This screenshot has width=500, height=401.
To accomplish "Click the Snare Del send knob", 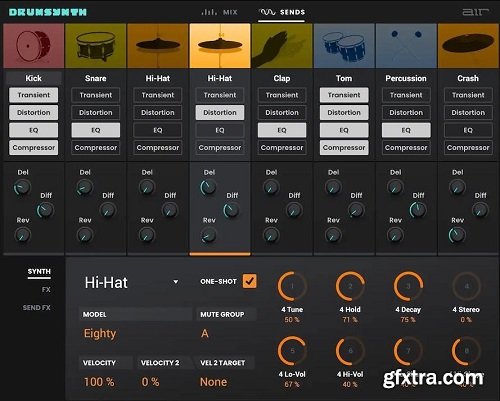I will (x=84, y=188).
